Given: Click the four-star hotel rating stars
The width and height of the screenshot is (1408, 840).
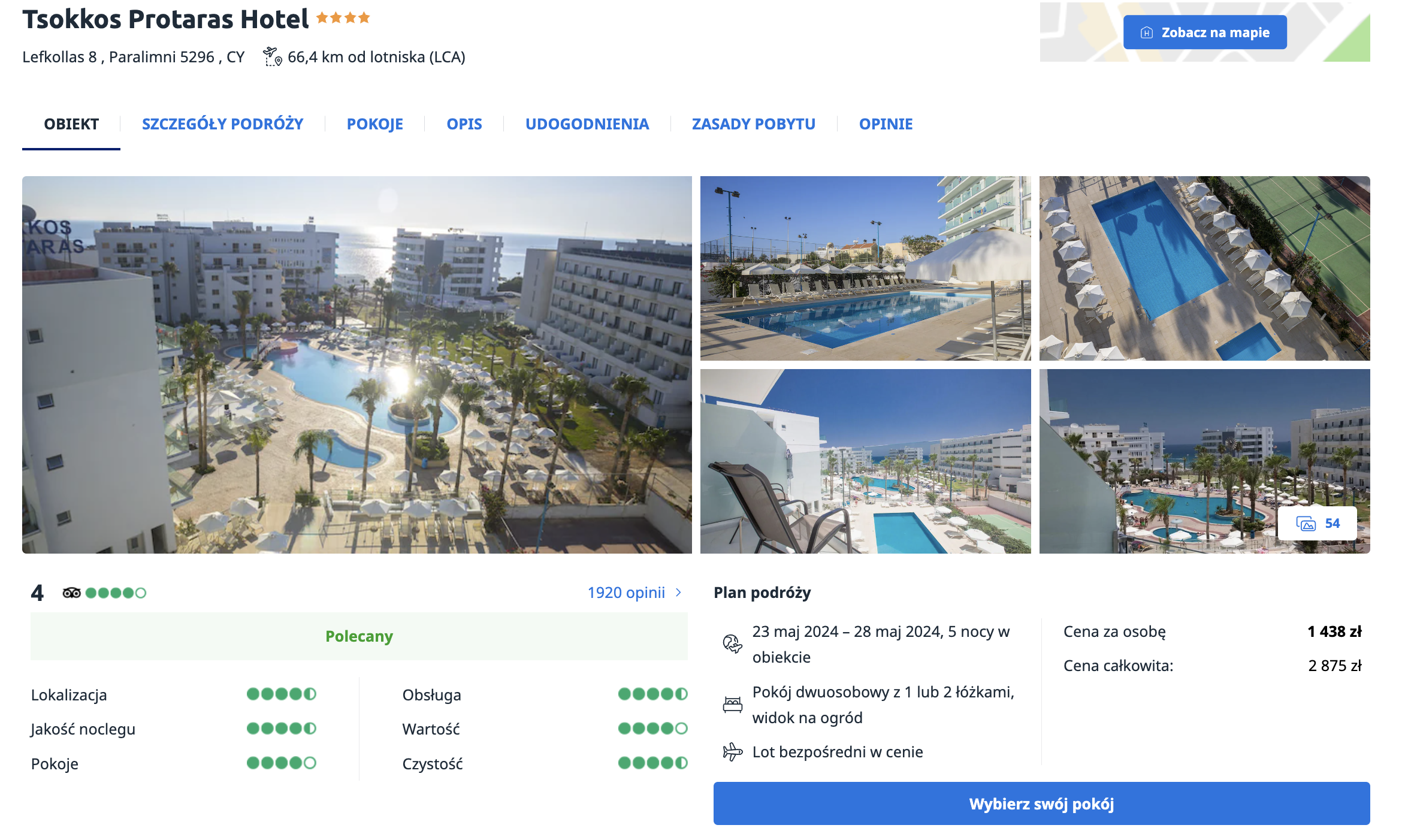Looking at the screenshot, I should pos(343,18).
